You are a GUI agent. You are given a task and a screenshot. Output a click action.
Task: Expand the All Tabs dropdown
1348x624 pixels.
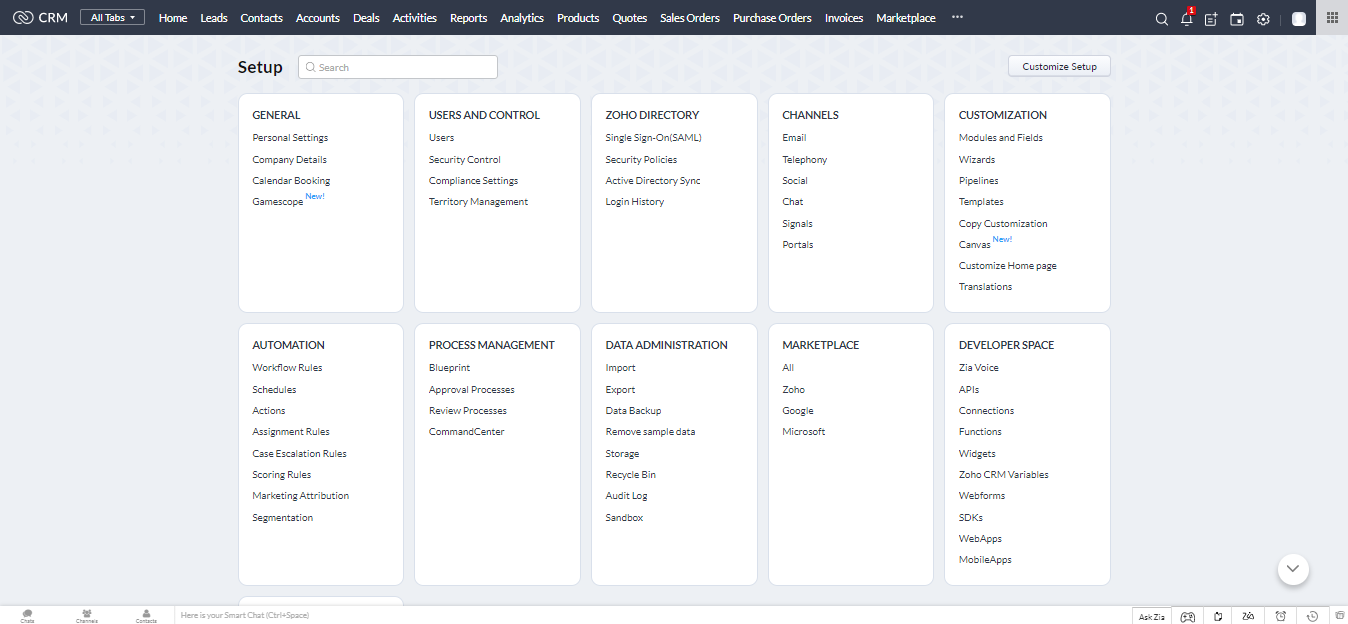(112, 18)
